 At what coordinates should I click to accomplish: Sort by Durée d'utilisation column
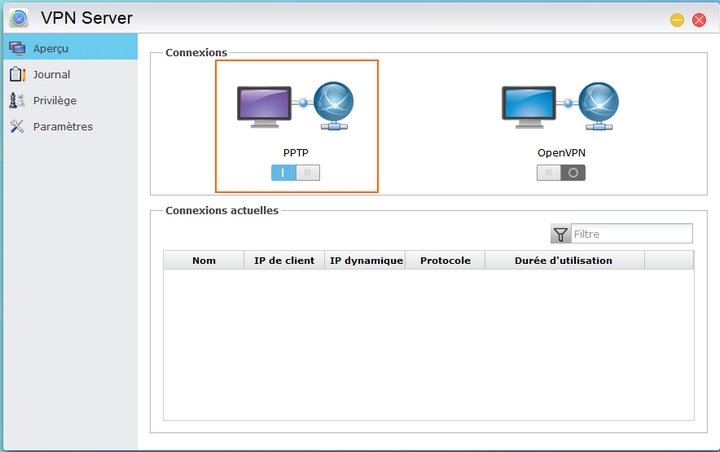(x=564, y=260)
